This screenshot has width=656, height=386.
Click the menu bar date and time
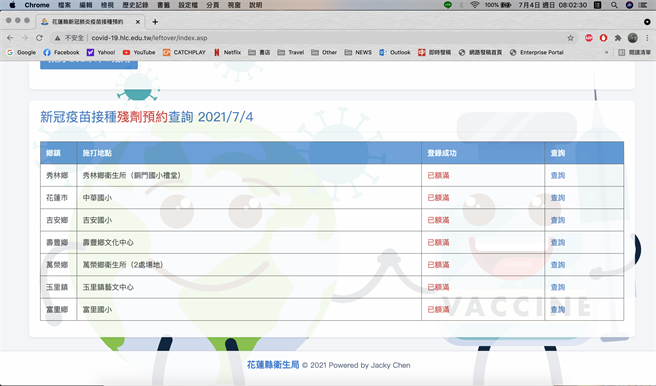point(553,5)
